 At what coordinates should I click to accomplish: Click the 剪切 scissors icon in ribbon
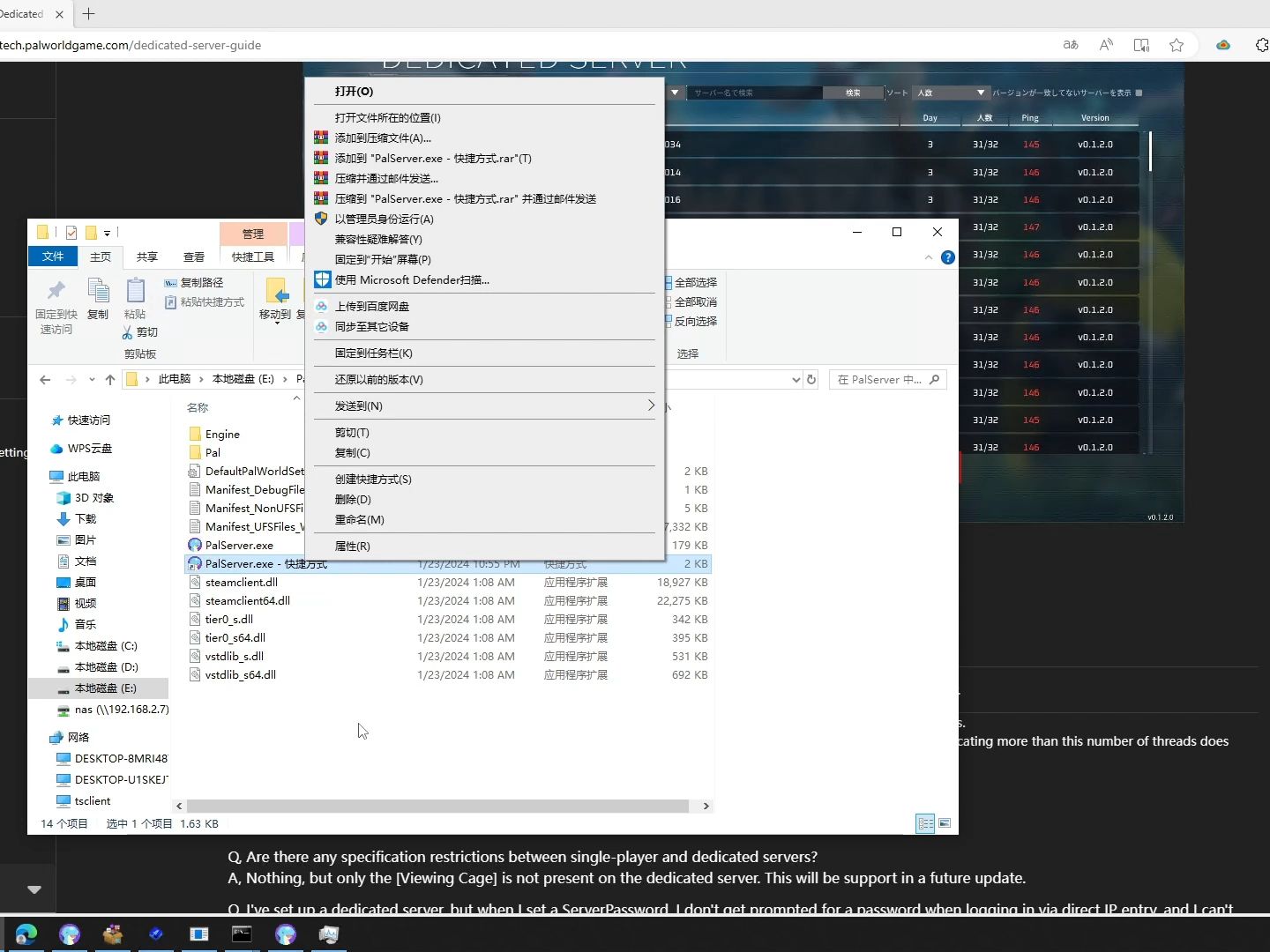pos(128,332)
